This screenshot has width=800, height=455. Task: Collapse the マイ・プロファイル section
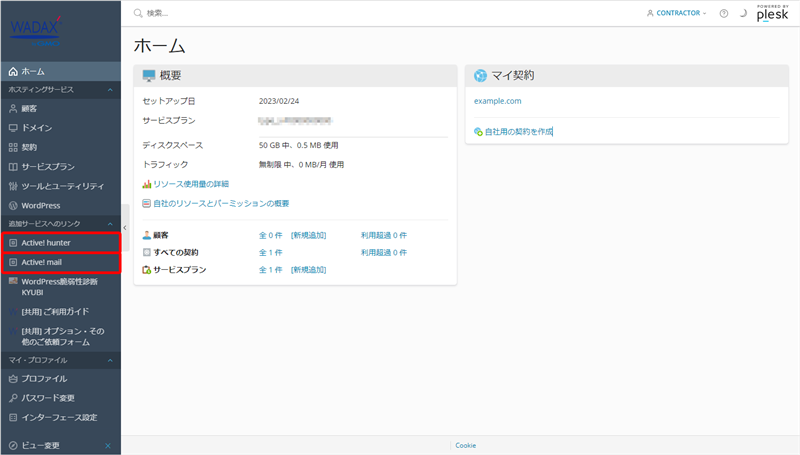pyautogui.click(x=109, y=359)
